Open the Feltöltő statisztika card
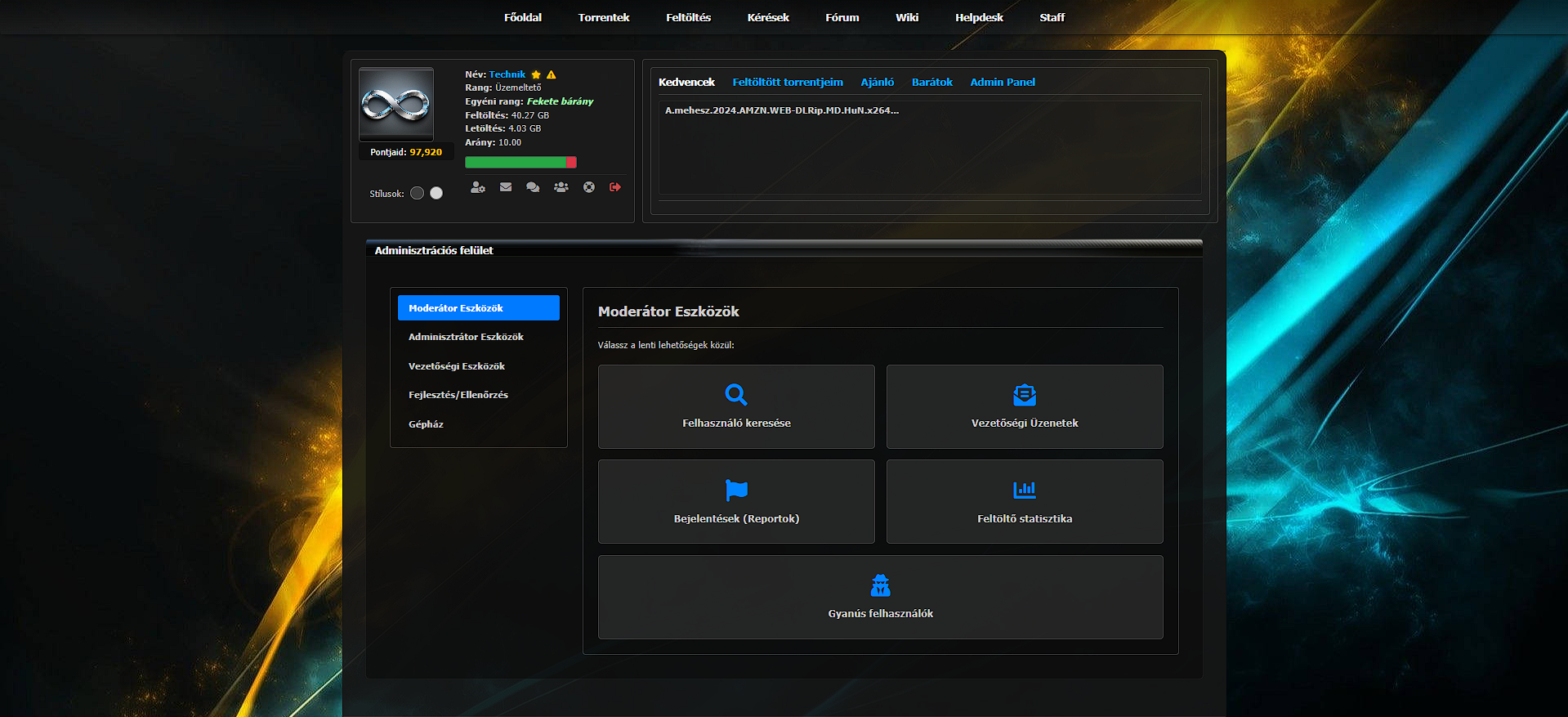The width and height of the screenshot is (1568, 717). coord(1025,501)
